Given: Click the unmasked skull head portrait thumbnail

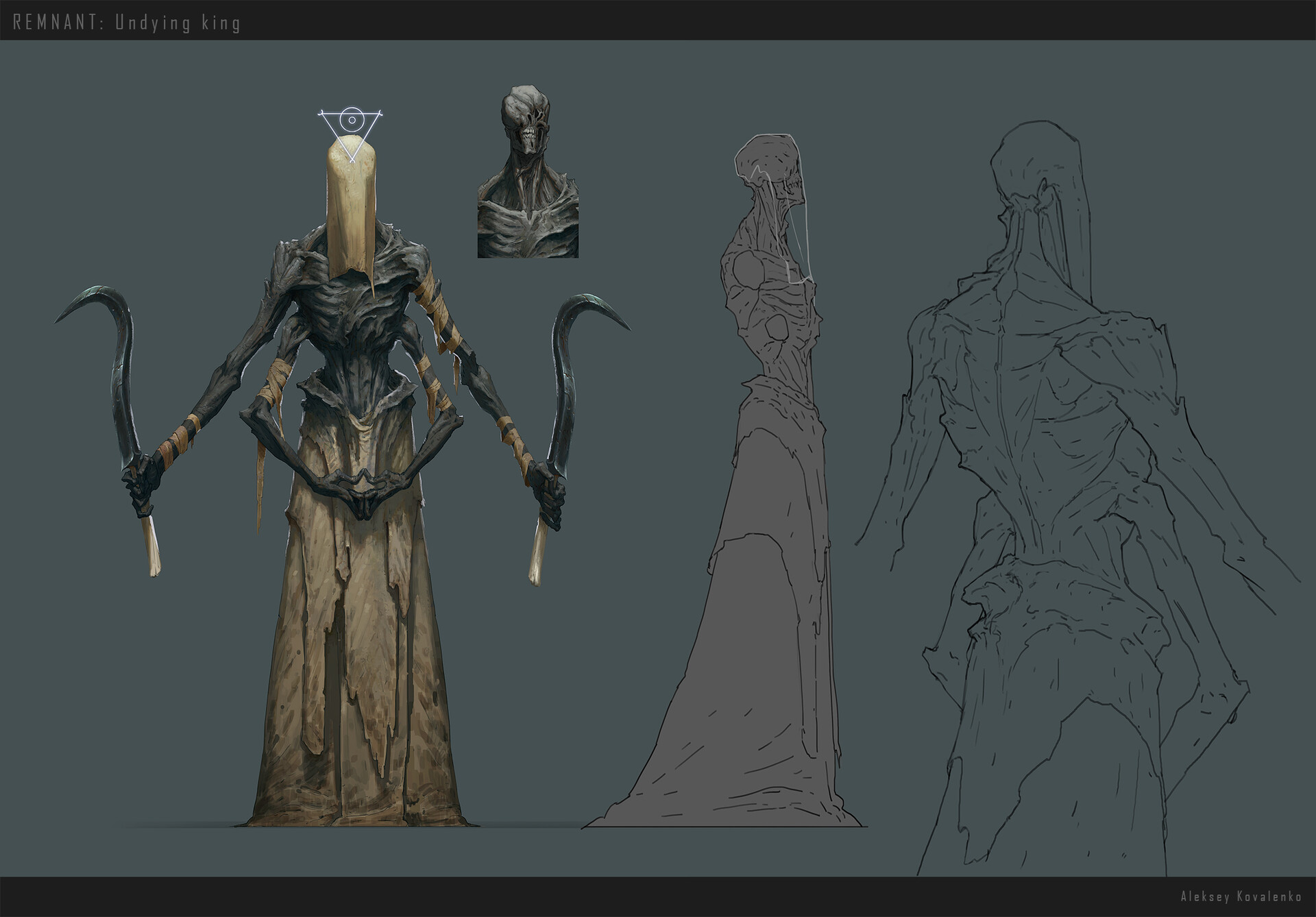Looking at the screenshot, I should (x=528, y=171).
